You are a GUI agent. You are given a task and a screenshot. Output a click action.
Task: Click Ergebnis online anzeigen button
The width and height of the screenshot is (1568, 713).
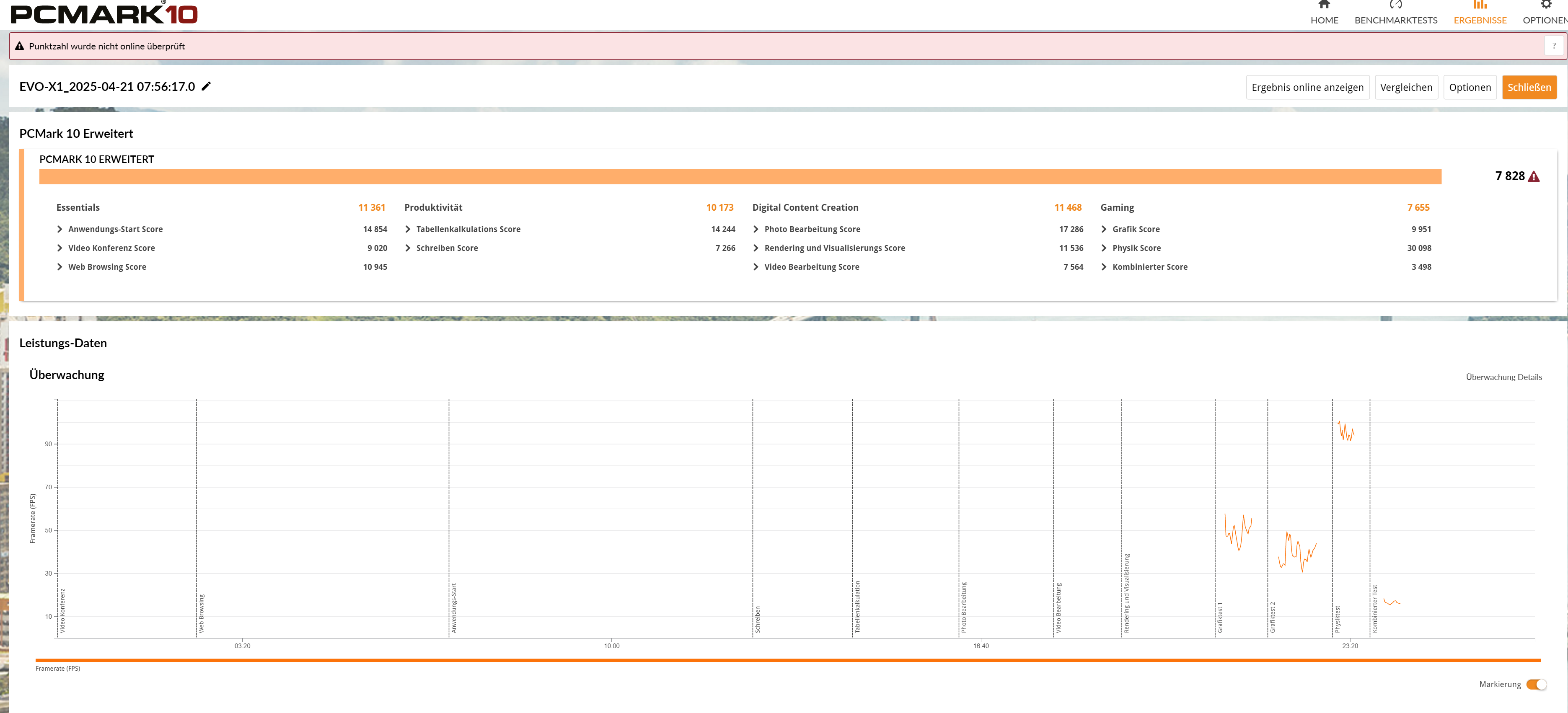coord(1307,87)
